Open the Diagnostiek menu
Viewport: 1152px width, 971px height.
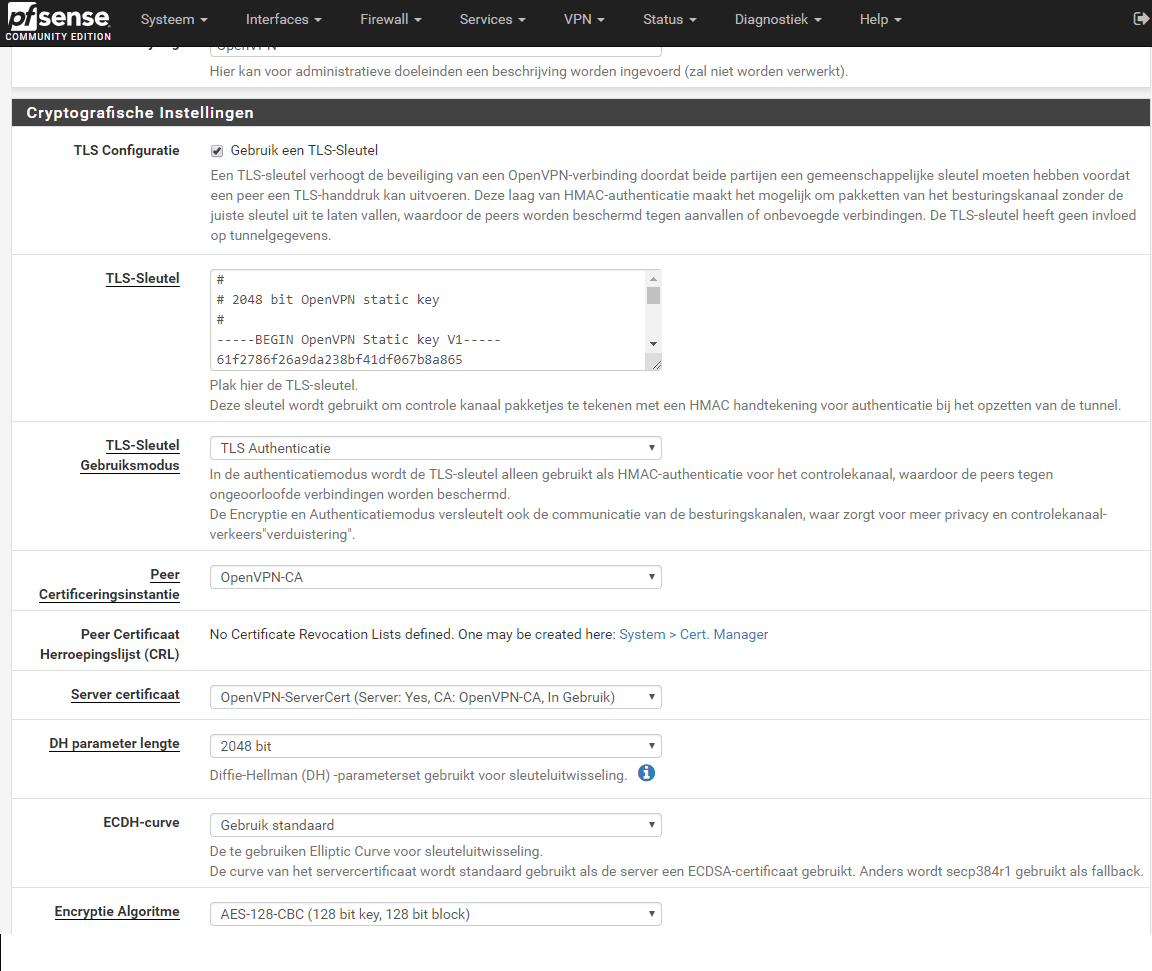778,20
